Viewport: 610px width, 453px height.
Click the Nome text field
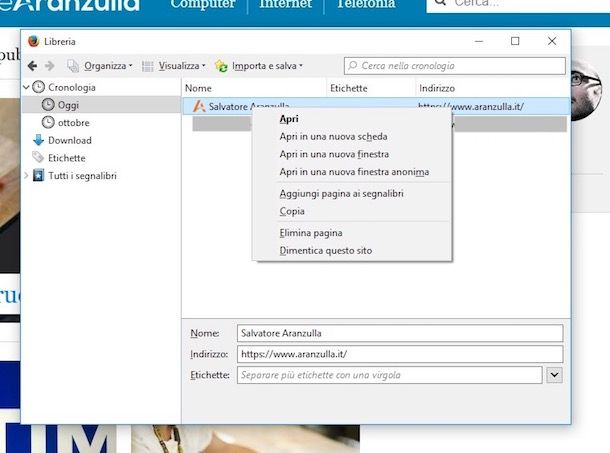[400, 333]
